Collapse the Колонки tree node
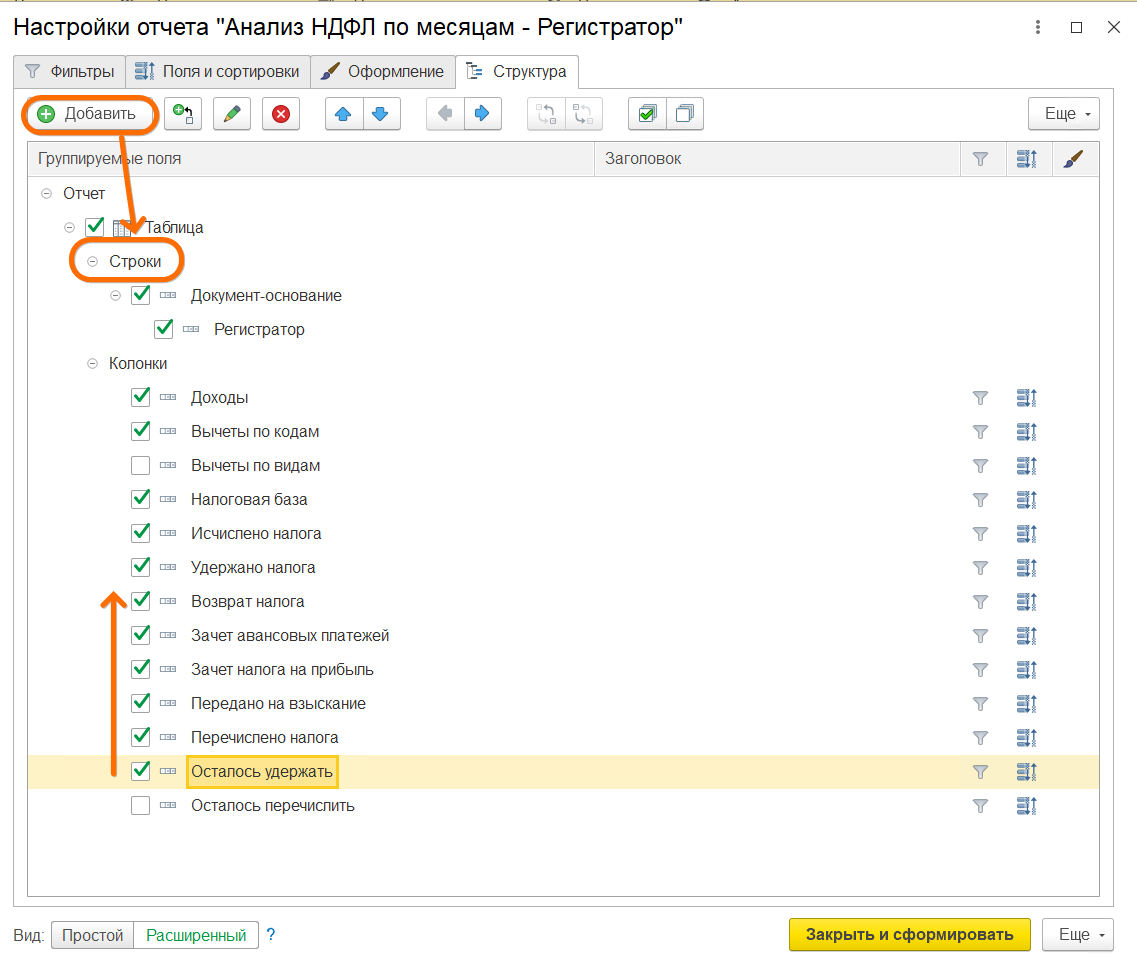This screenshot has width=1137, height=962. [x=93, y=364]
